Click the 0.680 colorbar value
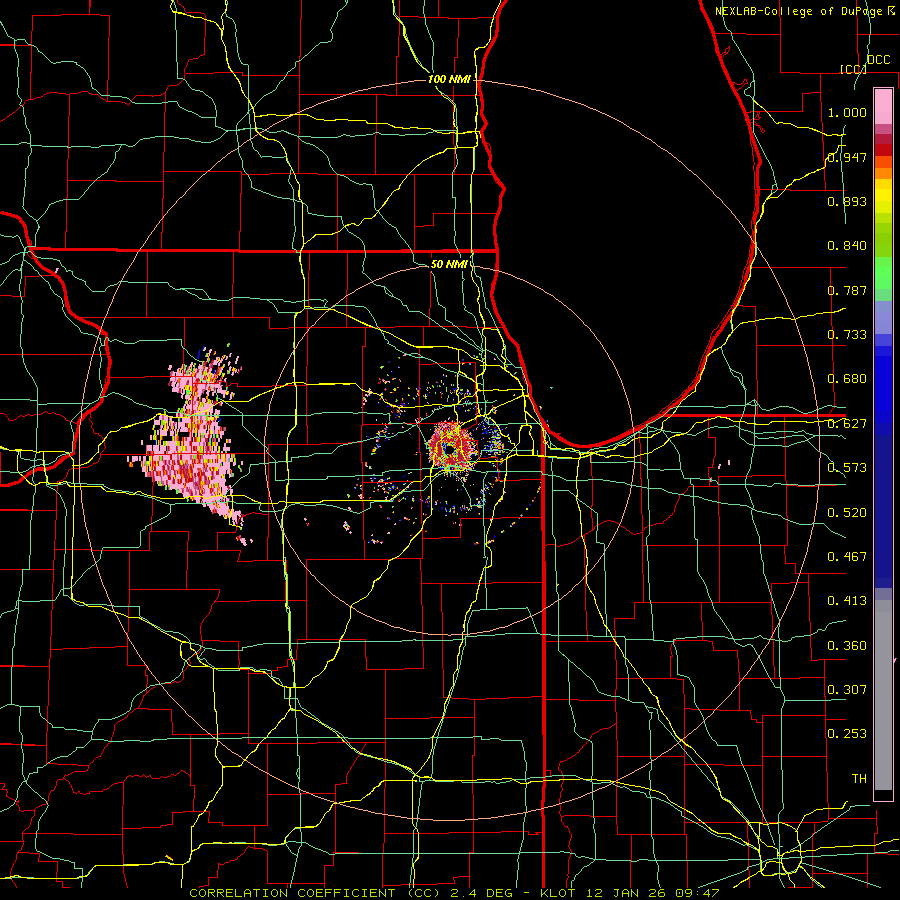 (847, 379)
